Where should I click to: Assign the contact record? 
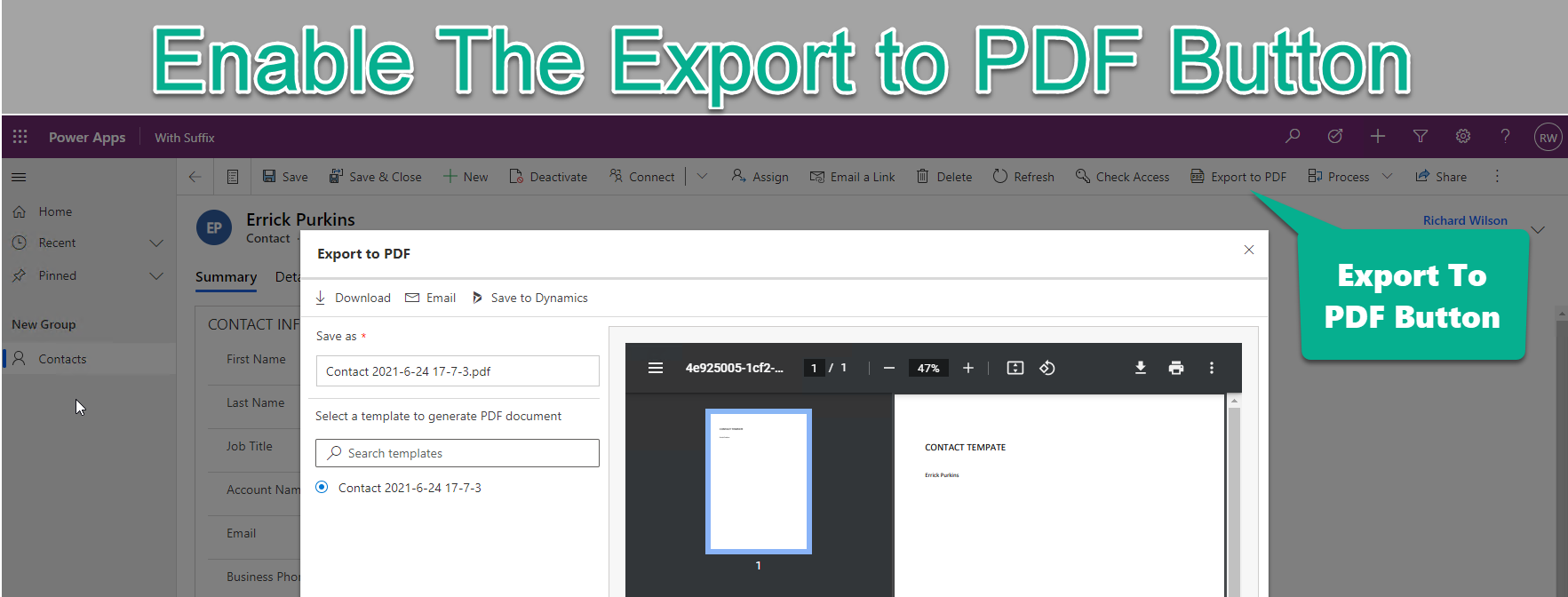click(x=760, y=177)
